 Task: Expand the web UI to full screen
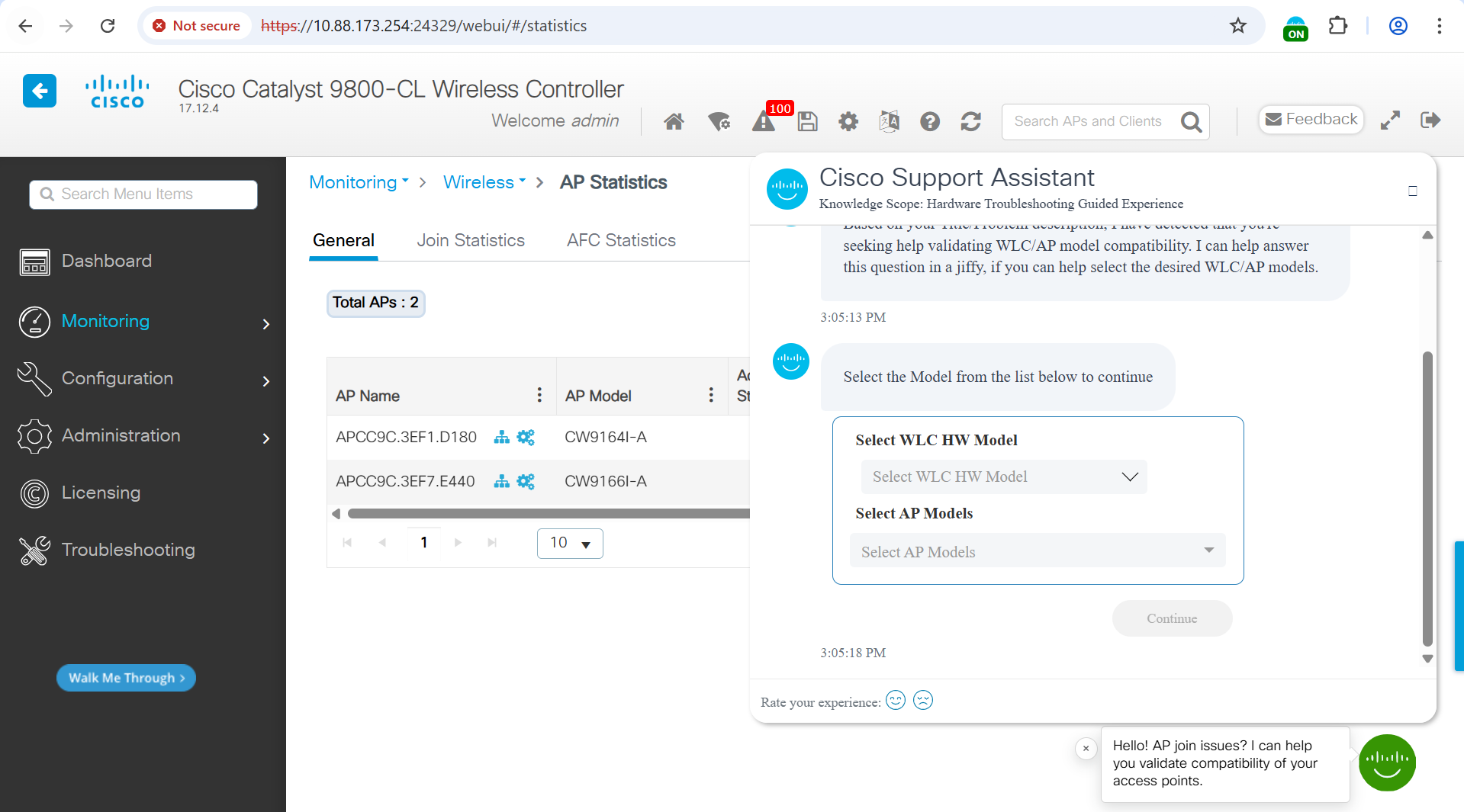click(1390, 120)
